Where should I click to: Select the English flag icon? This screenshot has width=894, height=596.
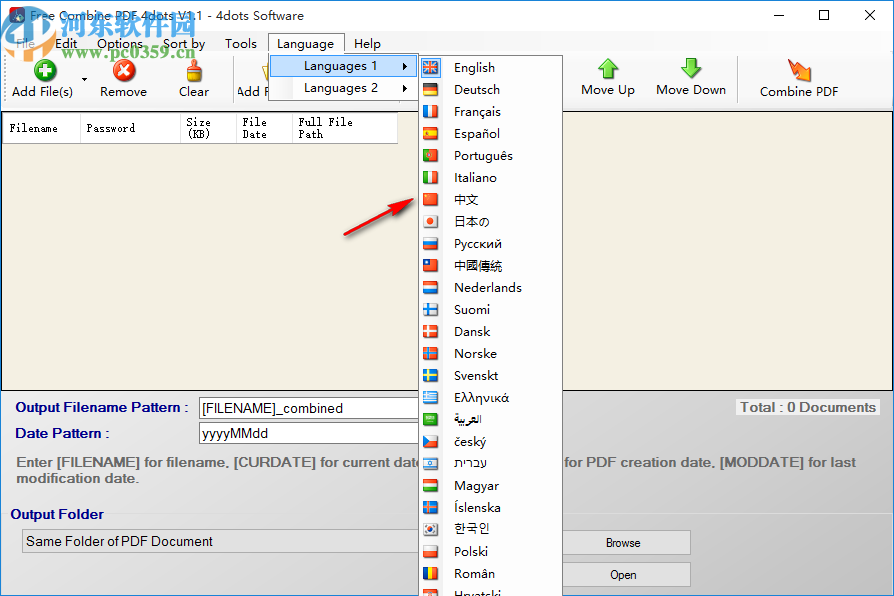coord(430,67)
